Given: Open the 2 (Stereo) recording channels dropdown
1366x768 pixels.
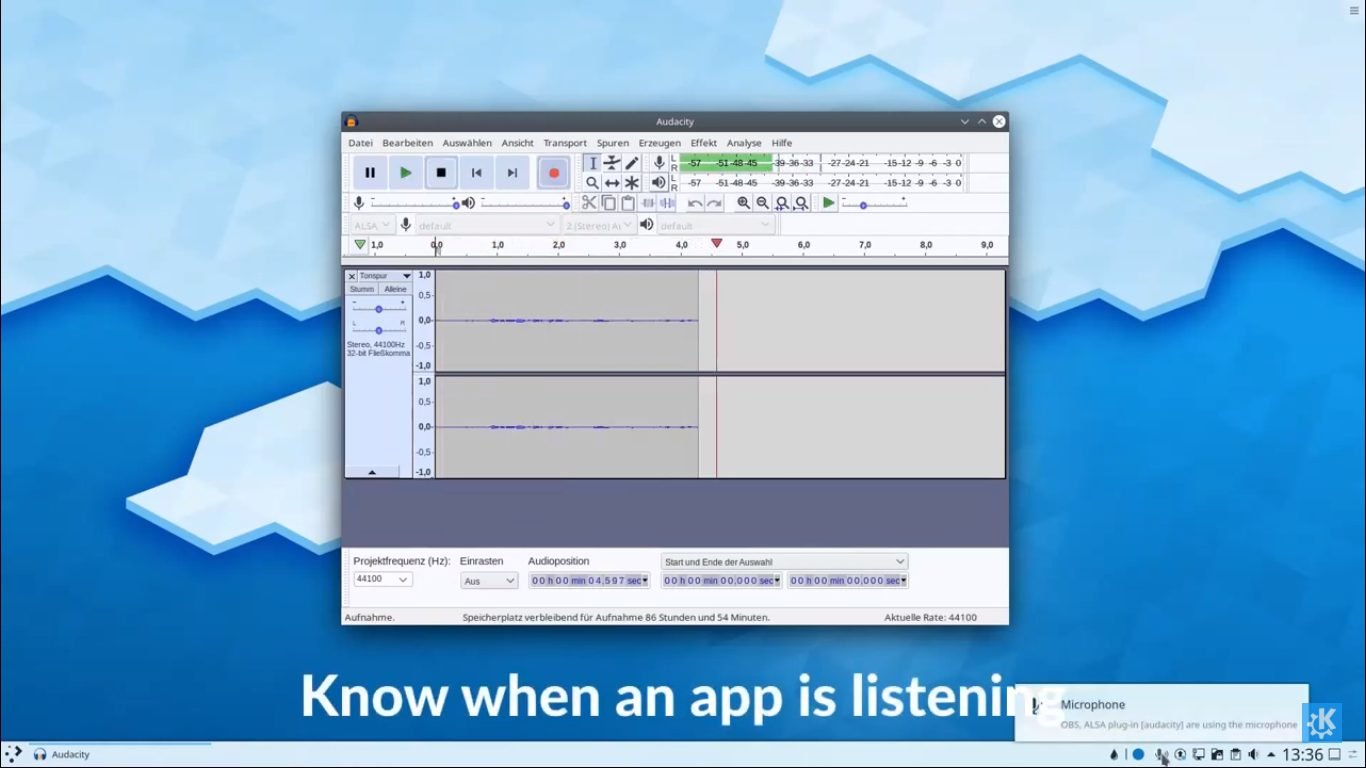Looking at the screenshot, I should click(x=598, y=225).
